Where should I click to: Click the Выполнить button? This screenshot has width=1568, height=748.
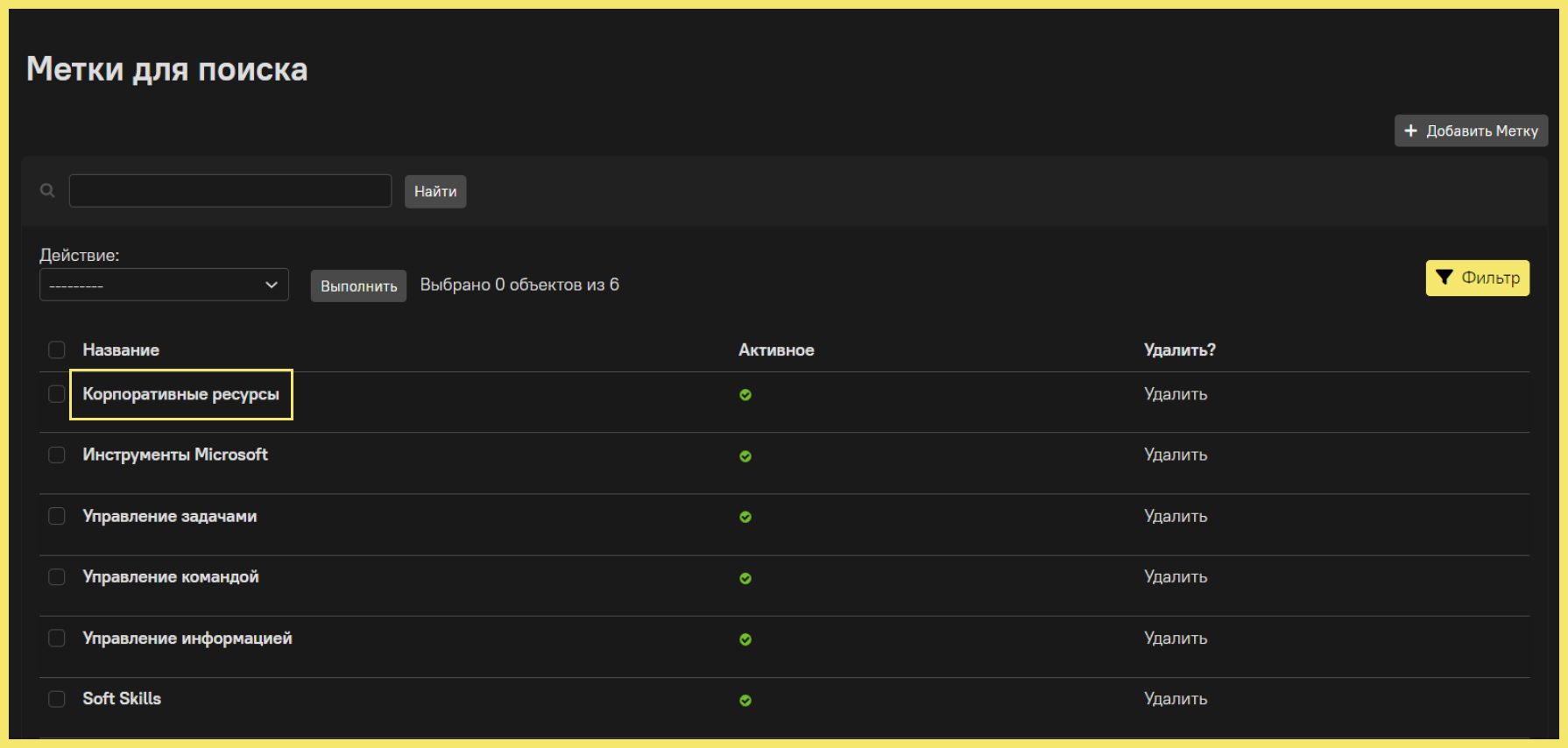point(358,286)
